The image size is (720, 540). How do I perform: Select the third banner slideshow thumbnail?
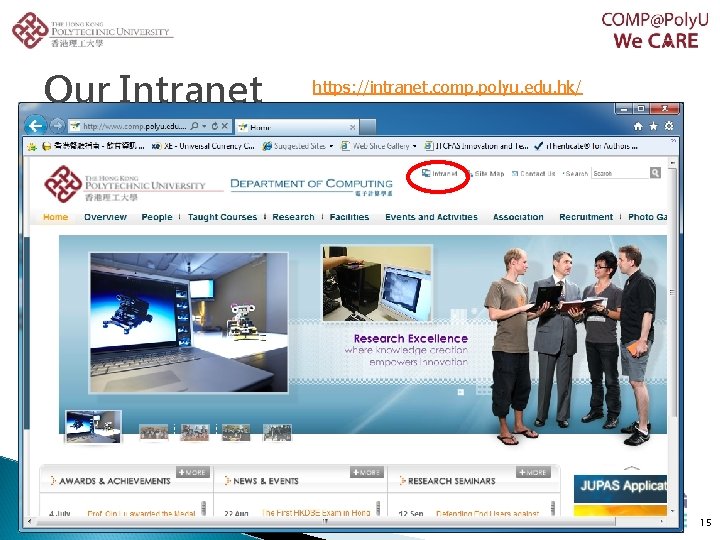(x=195, y=432)
